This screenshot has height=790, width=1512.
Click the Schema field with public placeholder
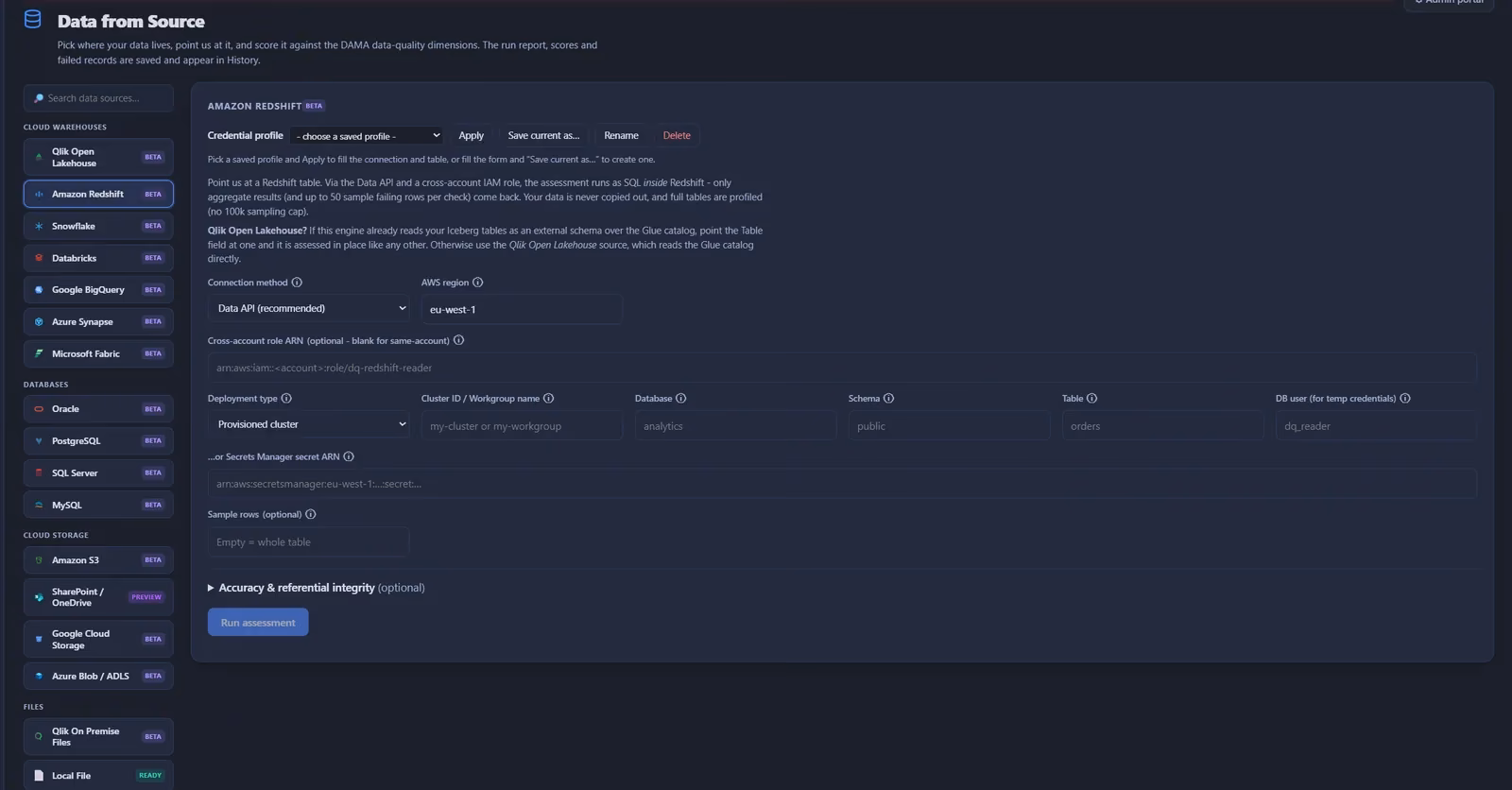[x=949, y=426]
